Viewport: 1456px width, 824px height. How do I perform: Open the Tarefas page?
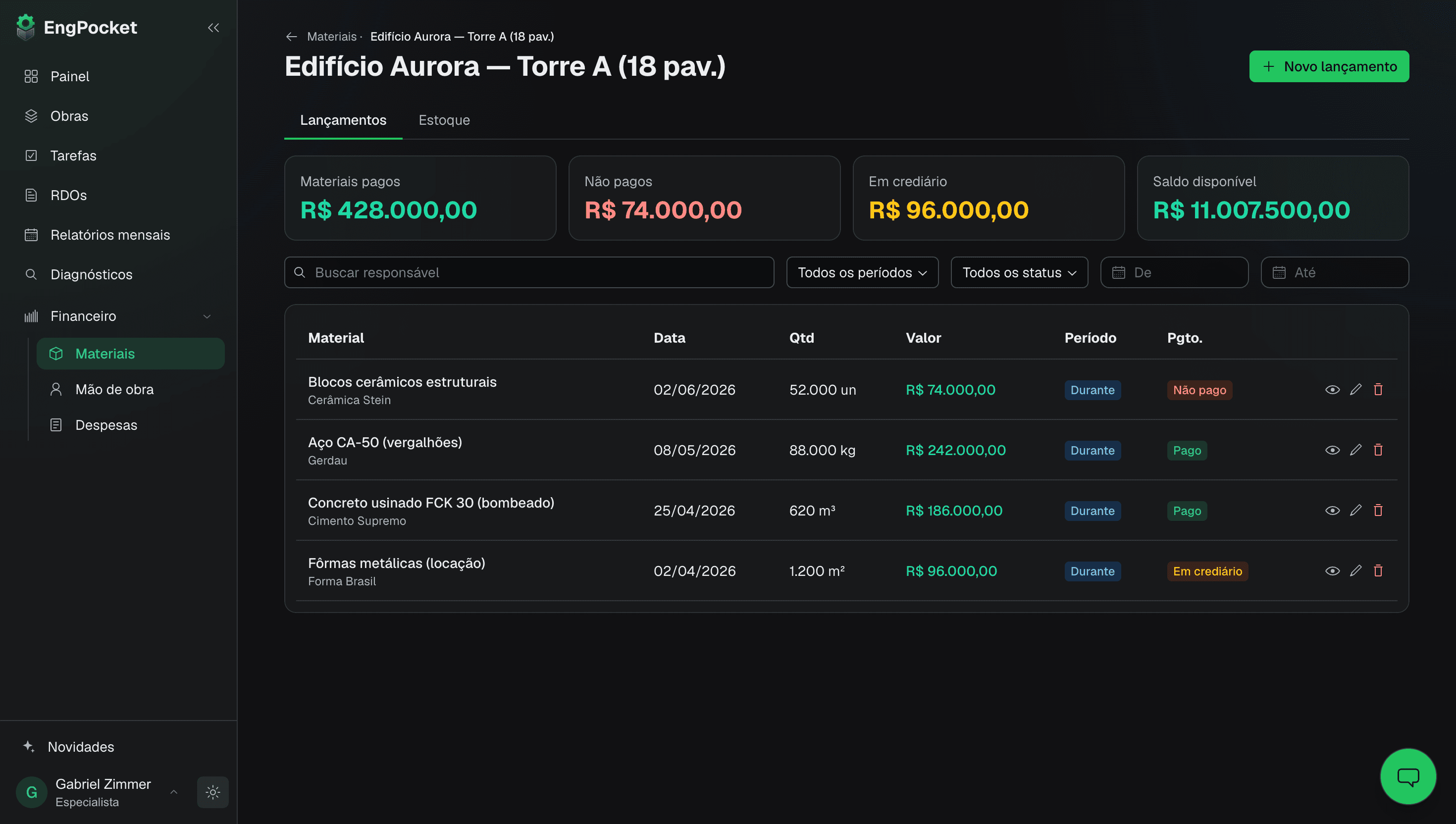[x=118, y=155]
